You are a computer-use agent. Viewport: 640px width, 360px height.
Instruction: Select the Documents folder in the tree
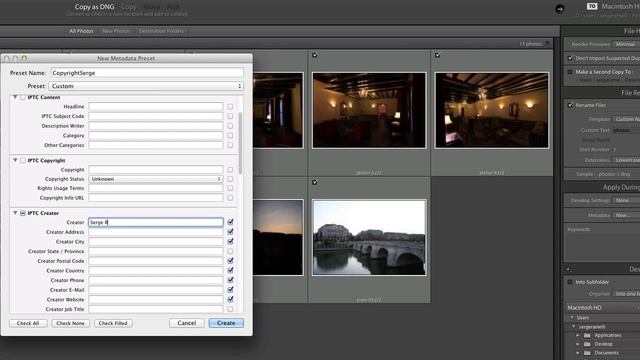click(x=606, y=353)
